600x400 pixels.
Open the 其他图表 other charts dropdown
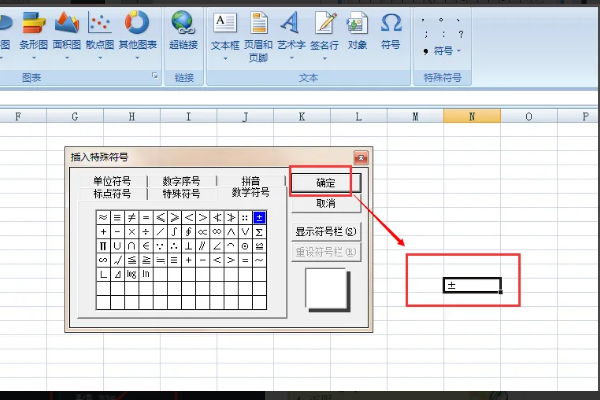tap(137, 58)
